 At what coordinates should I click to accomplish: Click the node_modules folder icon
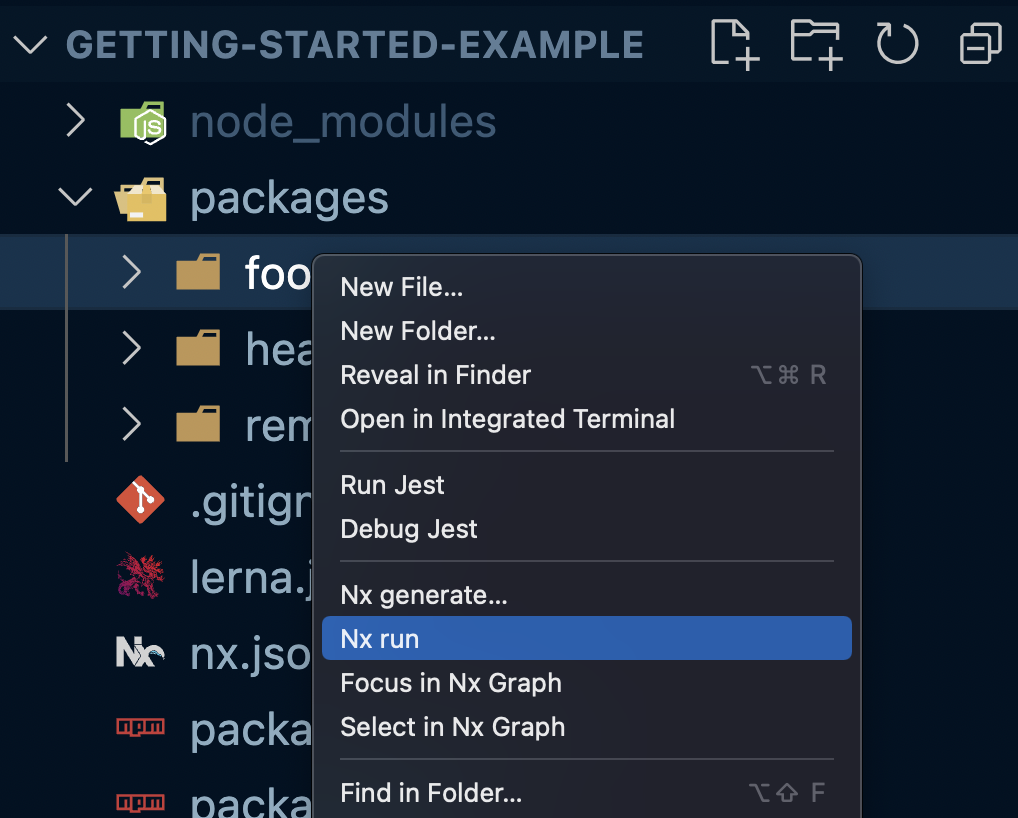pos(141,121)
